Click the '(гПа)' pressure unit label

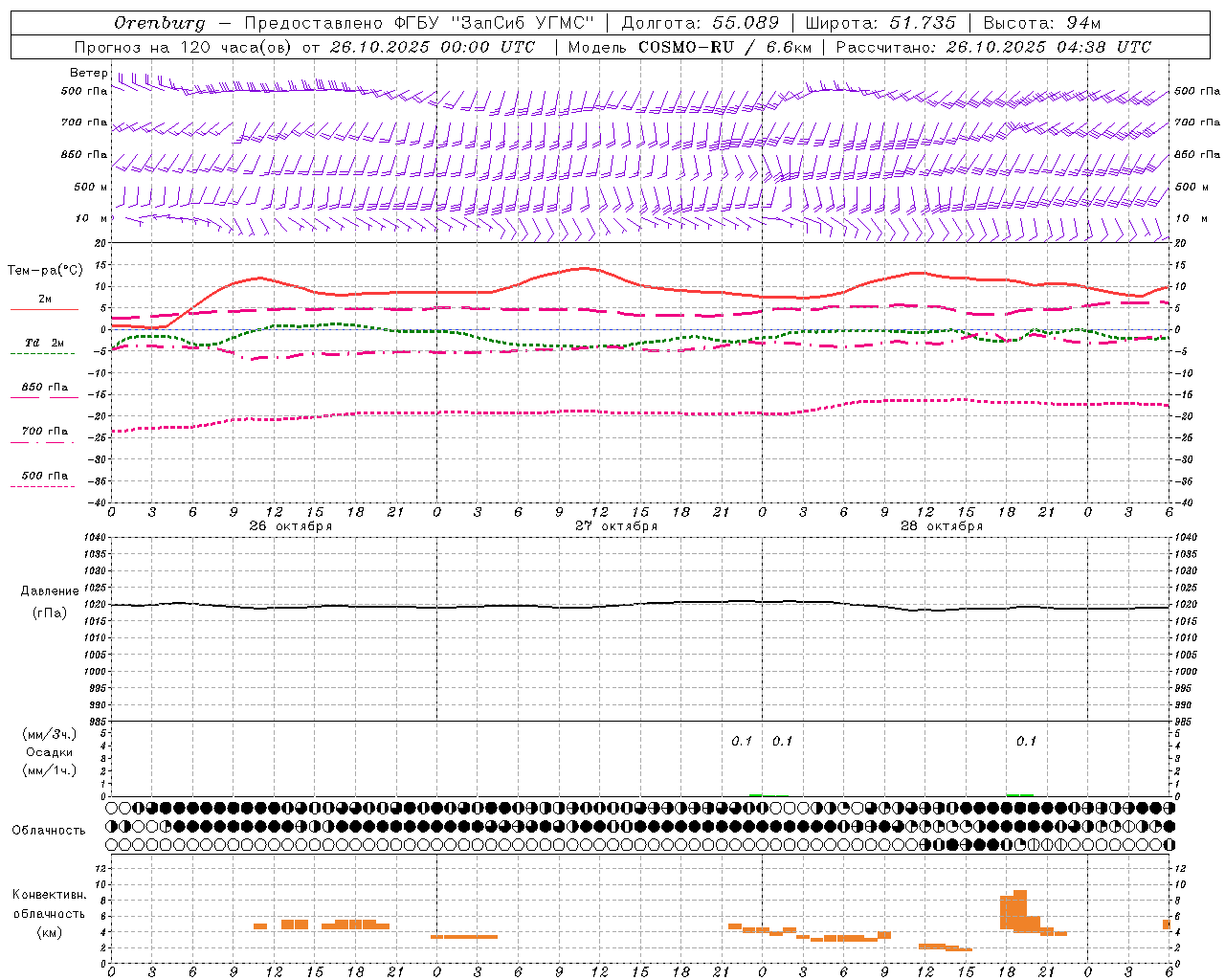[50, 613]
